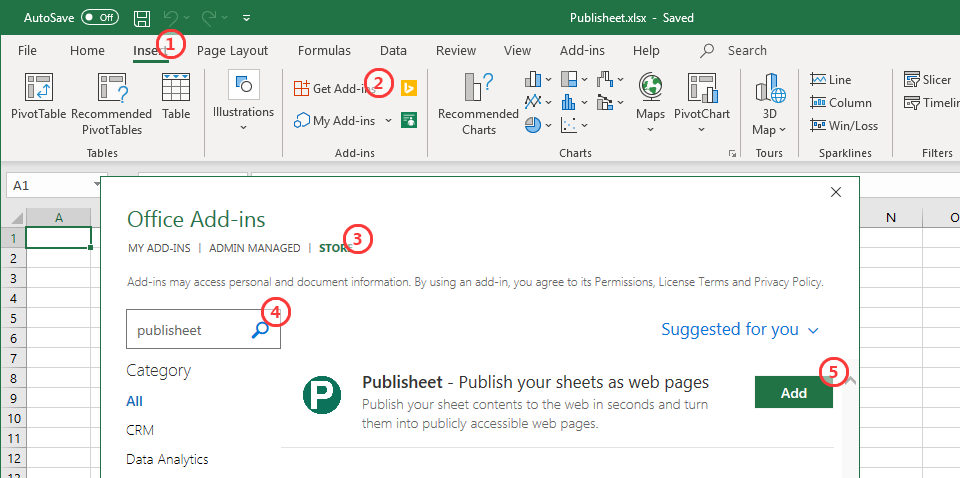Insert a Win/Loss sparkline

point(844,125)
